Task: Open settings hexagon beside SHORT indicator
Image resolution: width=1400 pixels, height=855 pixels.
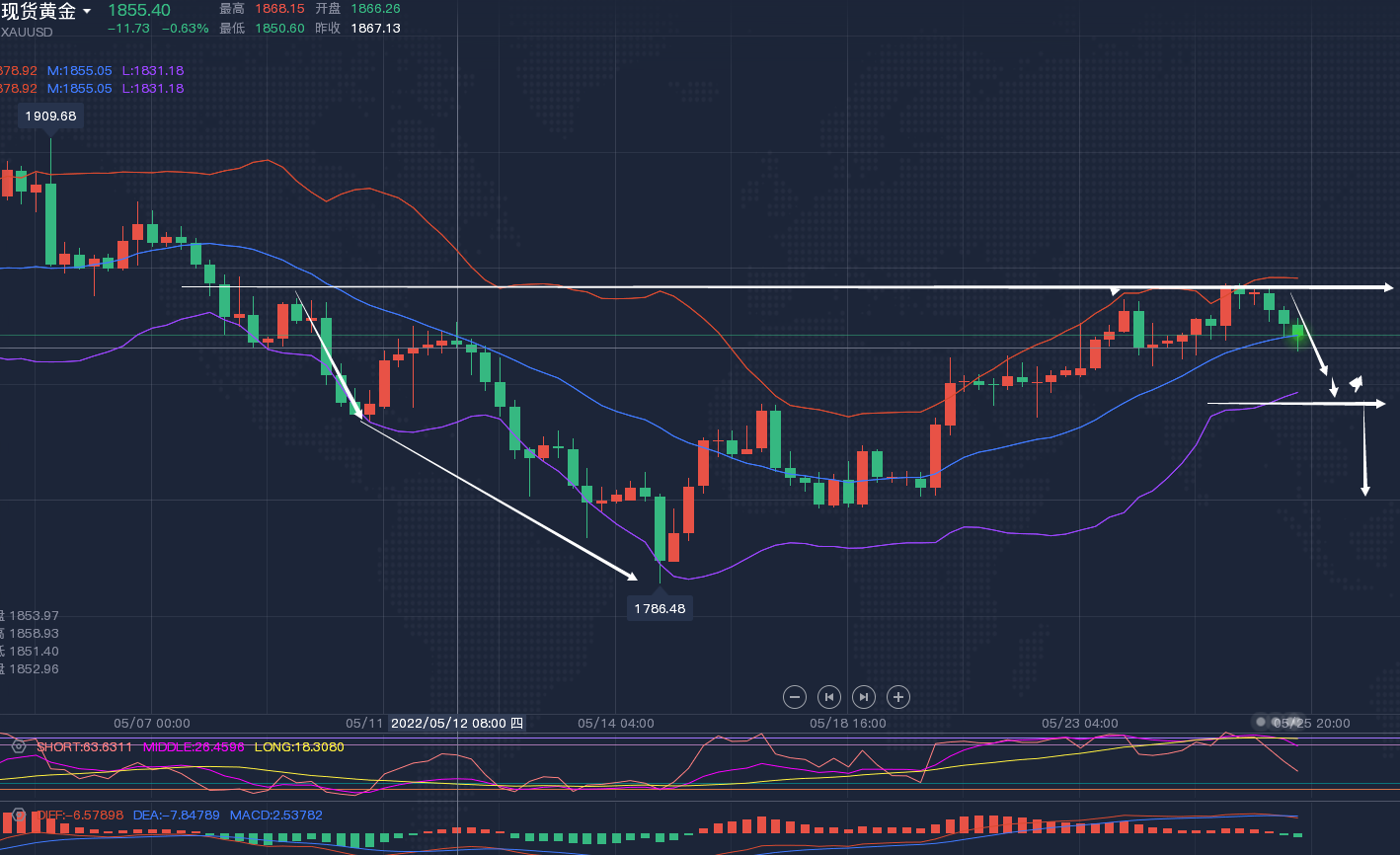Action: coord(18,746)
